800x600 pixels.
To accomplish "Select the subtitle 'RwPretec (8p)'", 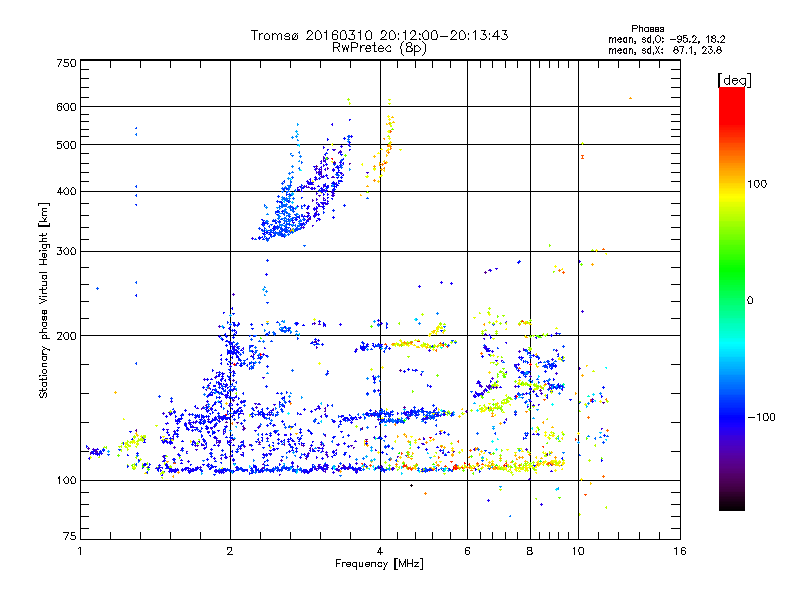I will [379, 48].
